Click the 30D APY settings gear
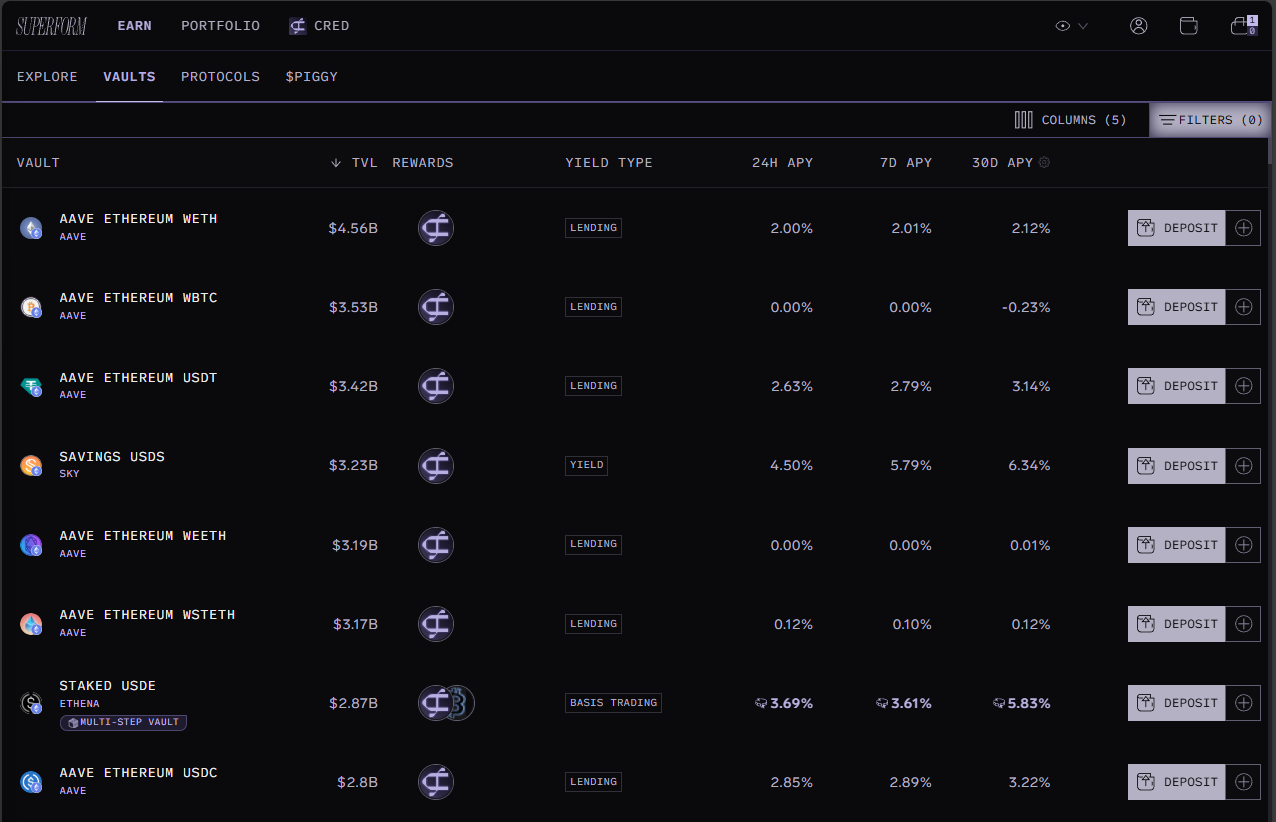 [x=1044, y=162]
